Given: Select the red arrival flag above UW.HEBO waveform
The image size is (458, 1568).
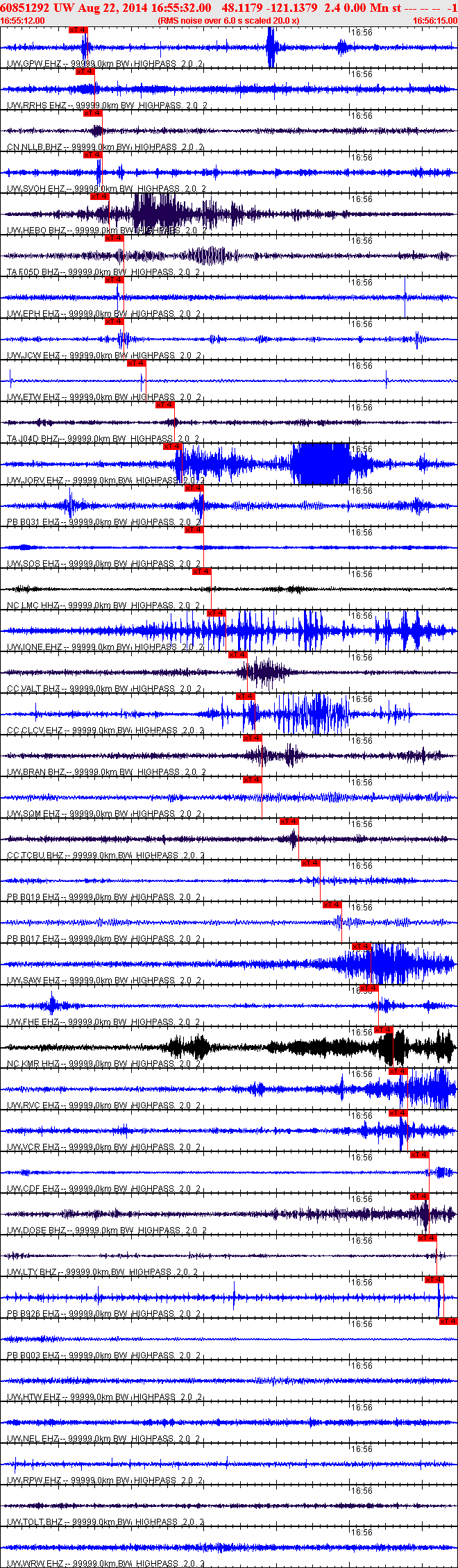Looking at the screenshot, I should [x=100, y=197].
